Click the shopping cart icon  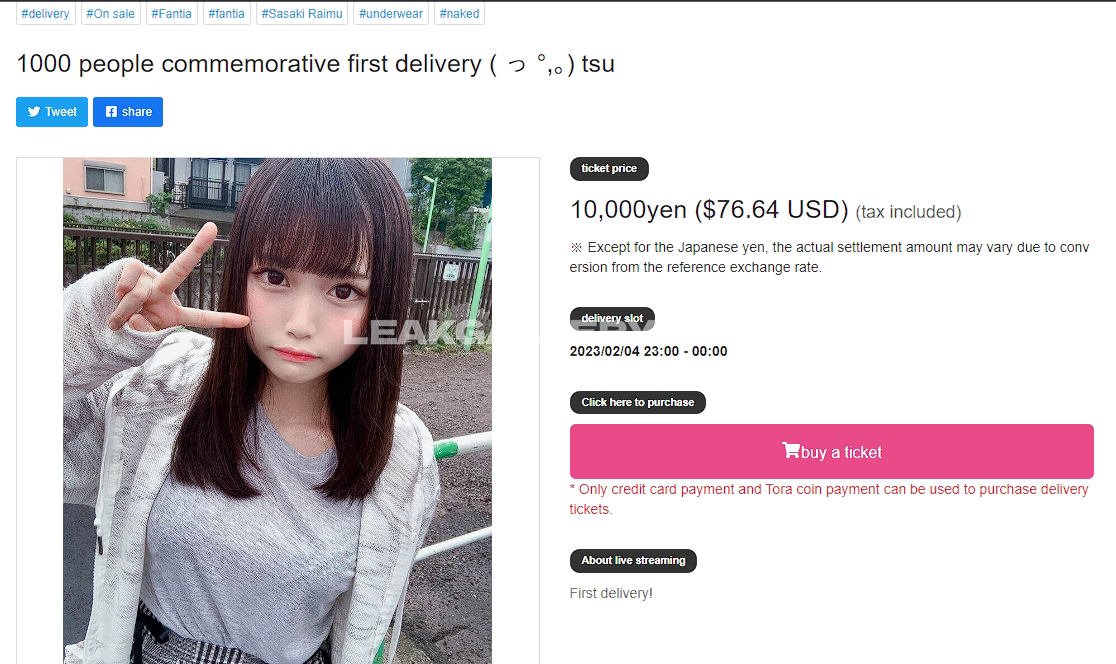[791, 450]
